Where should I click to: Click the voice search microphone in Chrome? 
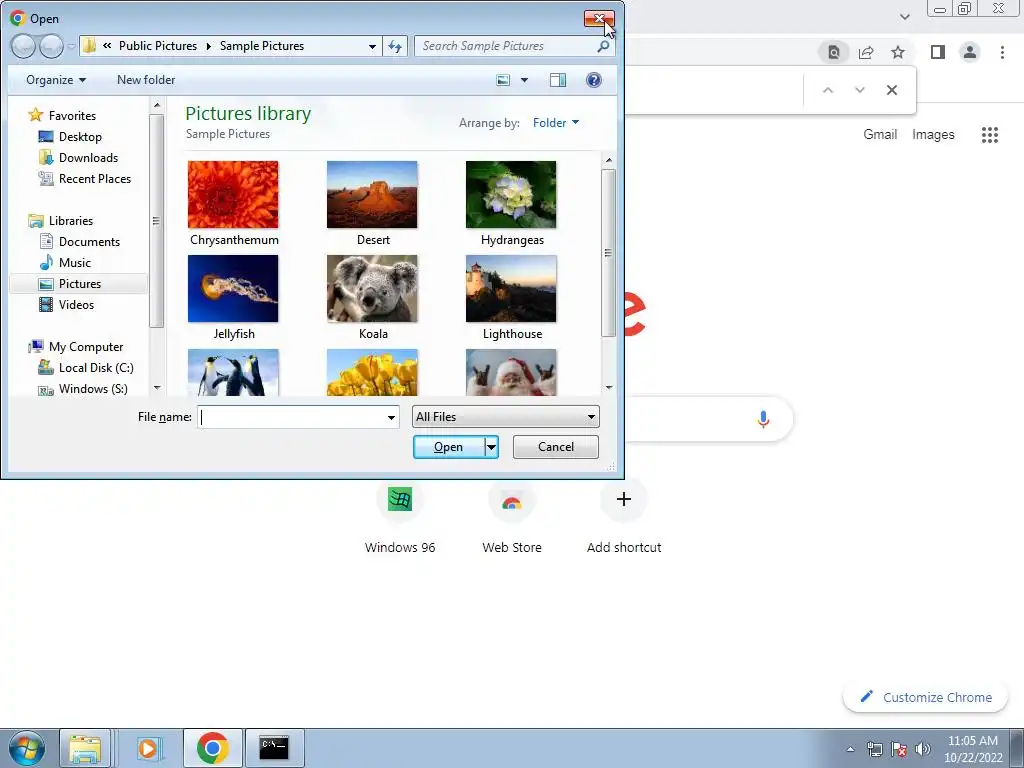click(763, 419)
